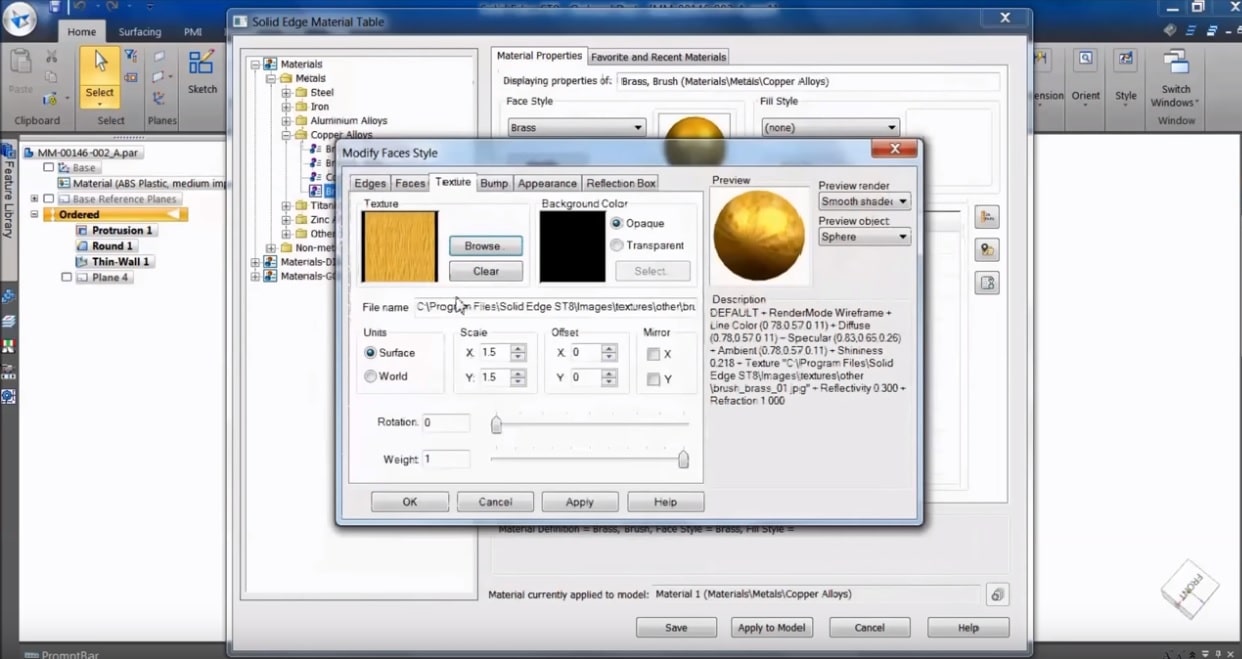This screenshot has height=659, width=1242.
Task: Open the Fill Style (none) dropdown
Action: point(830,128)
